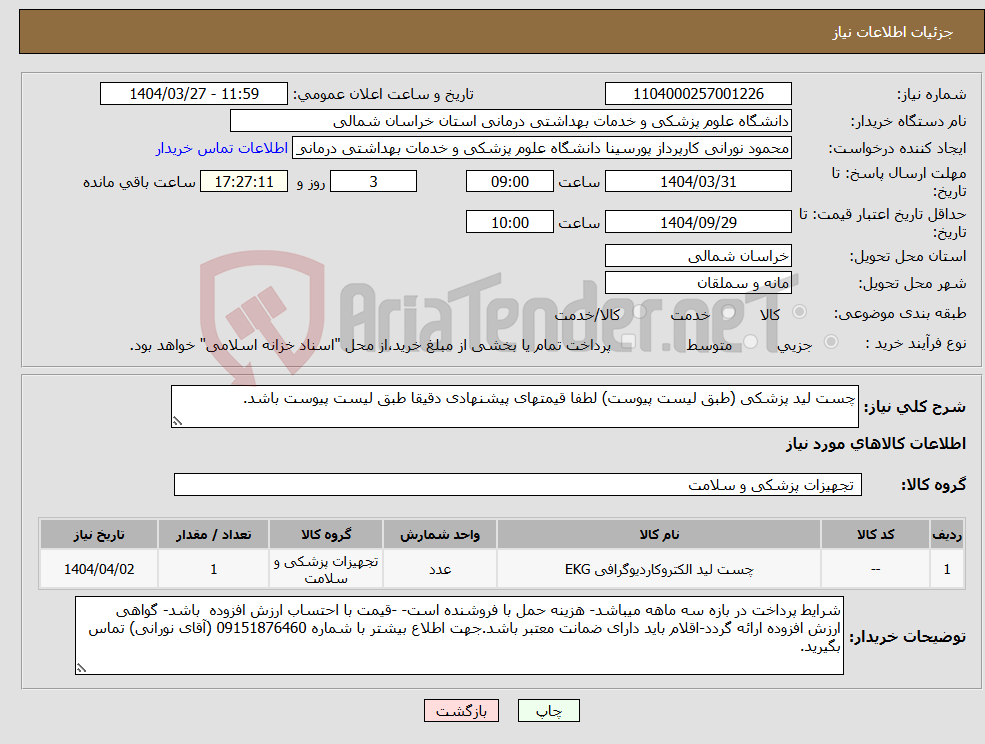Viewport: 985px width, 744px height.
Task: Choose کالا/خدمت classification option
Action: 638,311
